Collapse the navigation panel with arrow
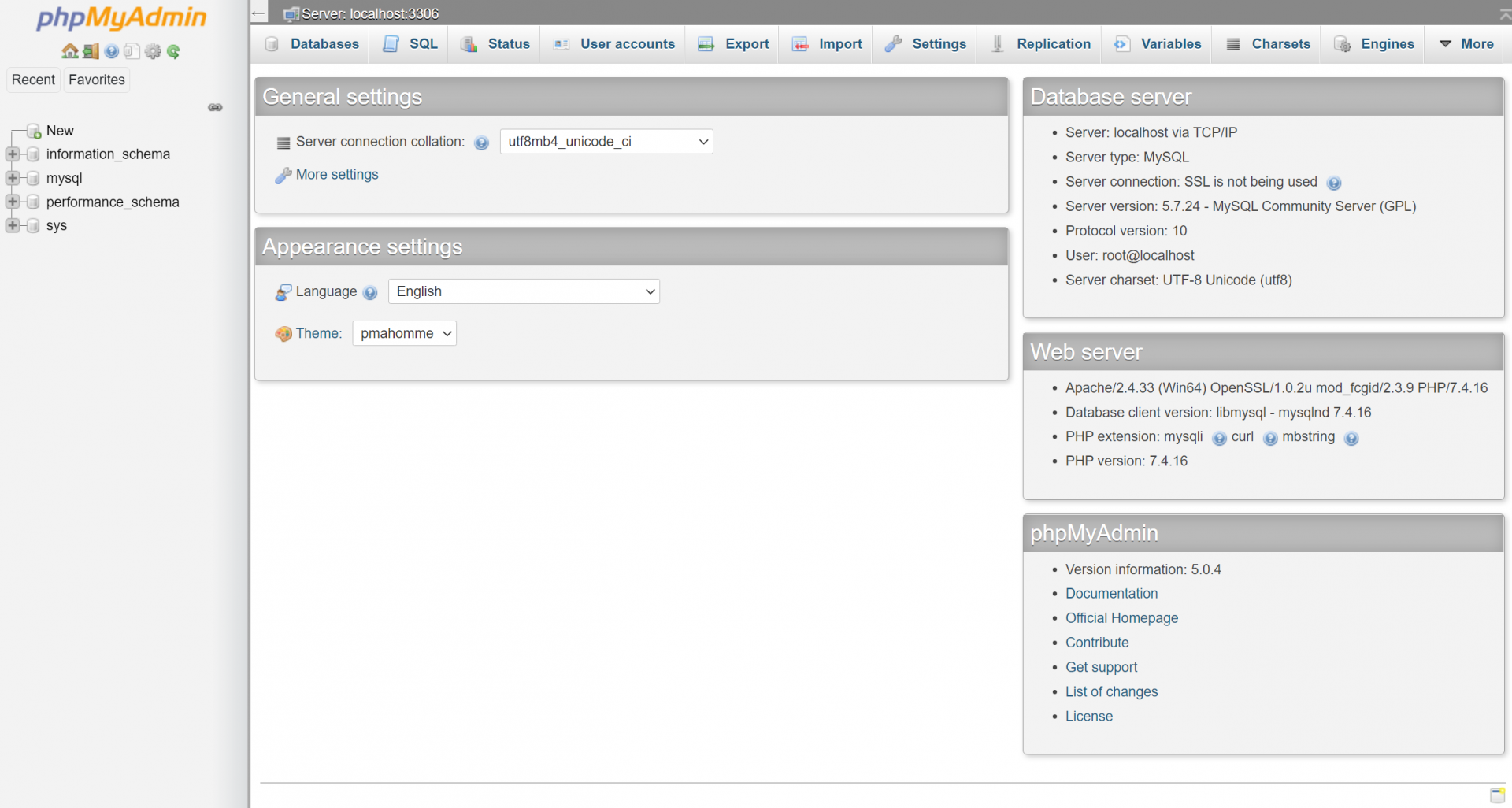1512x808 pixels. (x=258, y=13)
